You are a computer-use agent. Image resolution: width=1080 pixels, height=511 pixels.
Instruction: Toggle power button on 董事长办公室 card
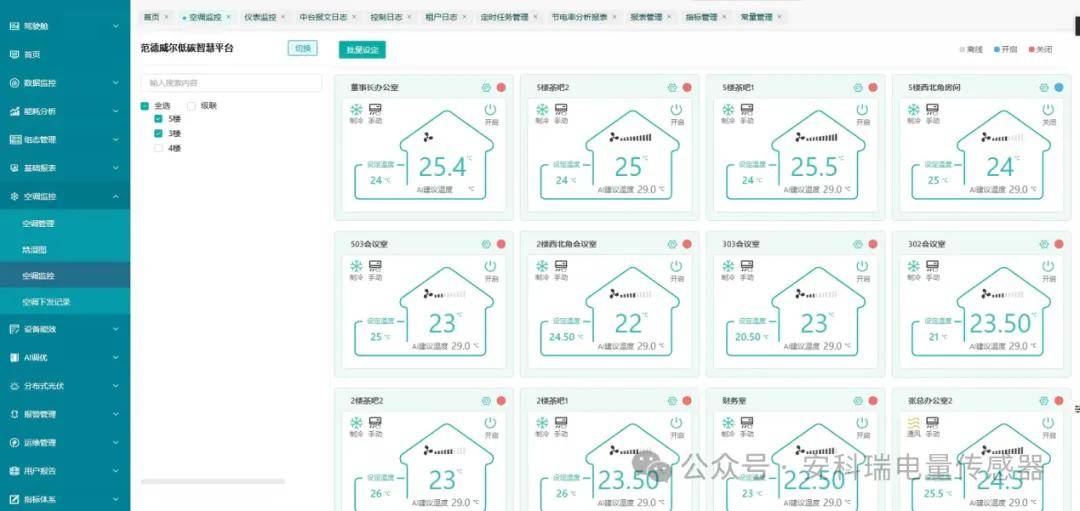point(490,110)
